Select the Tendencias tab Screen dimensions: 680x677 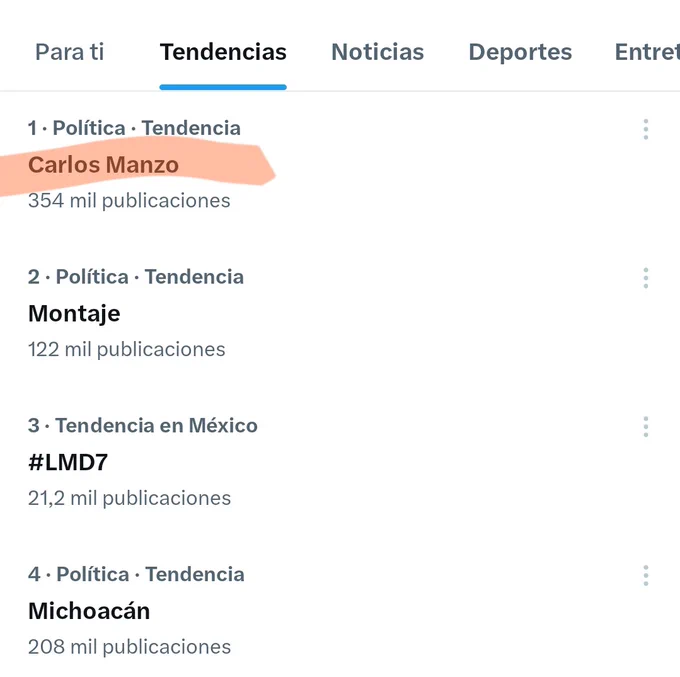coord(223,52)
